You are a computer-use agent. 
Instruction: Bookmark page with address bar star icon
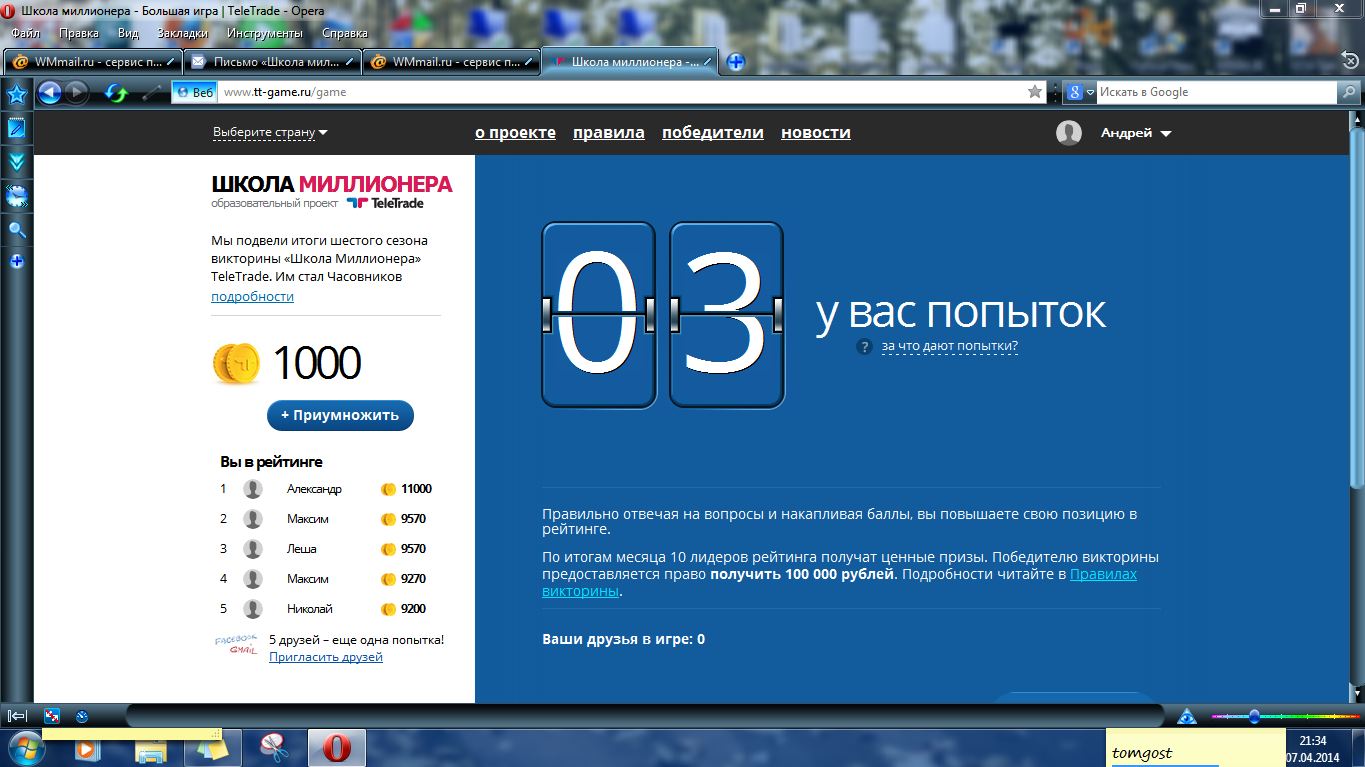1035,92
